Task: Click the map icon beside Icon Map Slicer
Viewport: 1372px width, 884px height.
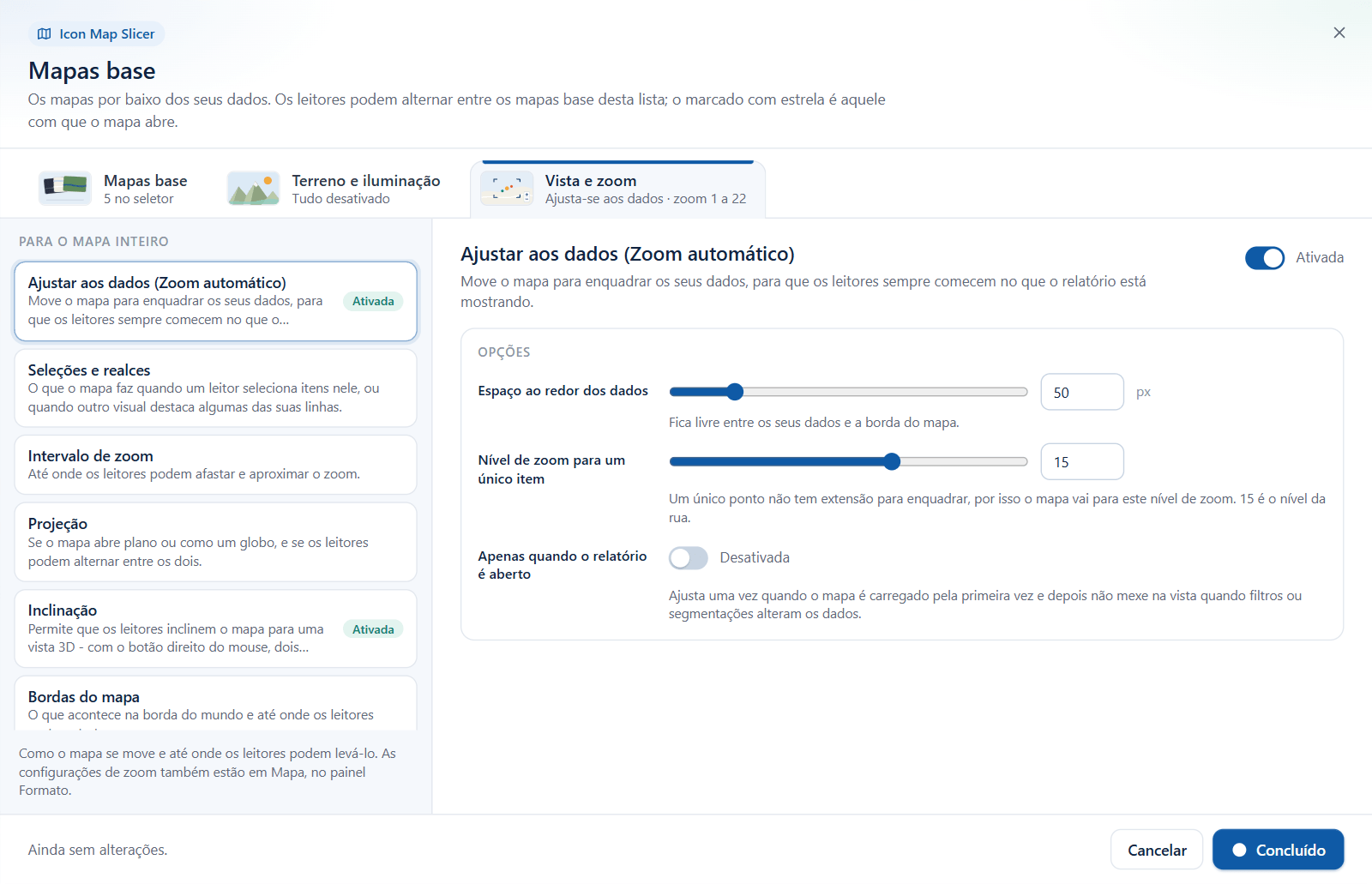Action: [x=45, y=34]
